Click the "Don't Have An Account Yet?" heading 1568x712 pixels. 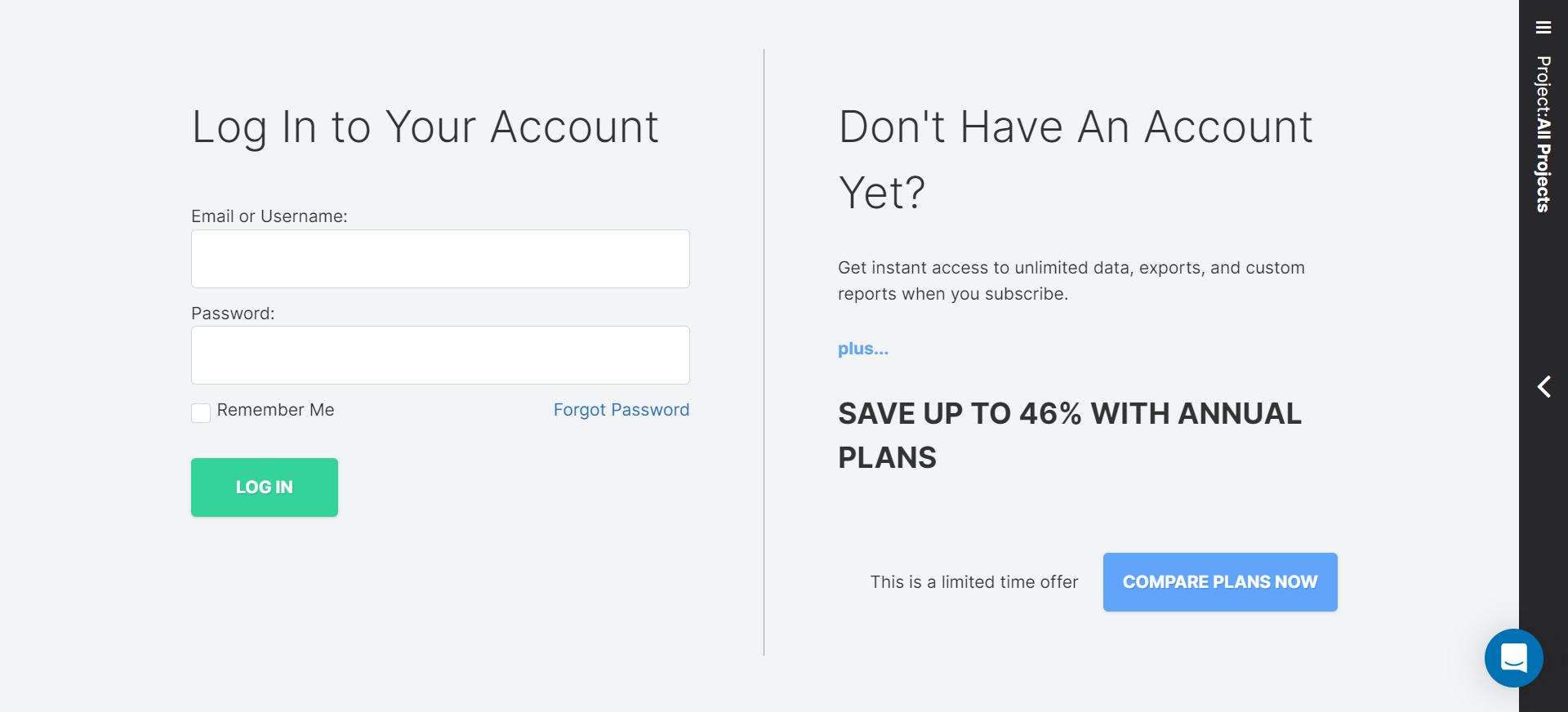coord(1075,158)
